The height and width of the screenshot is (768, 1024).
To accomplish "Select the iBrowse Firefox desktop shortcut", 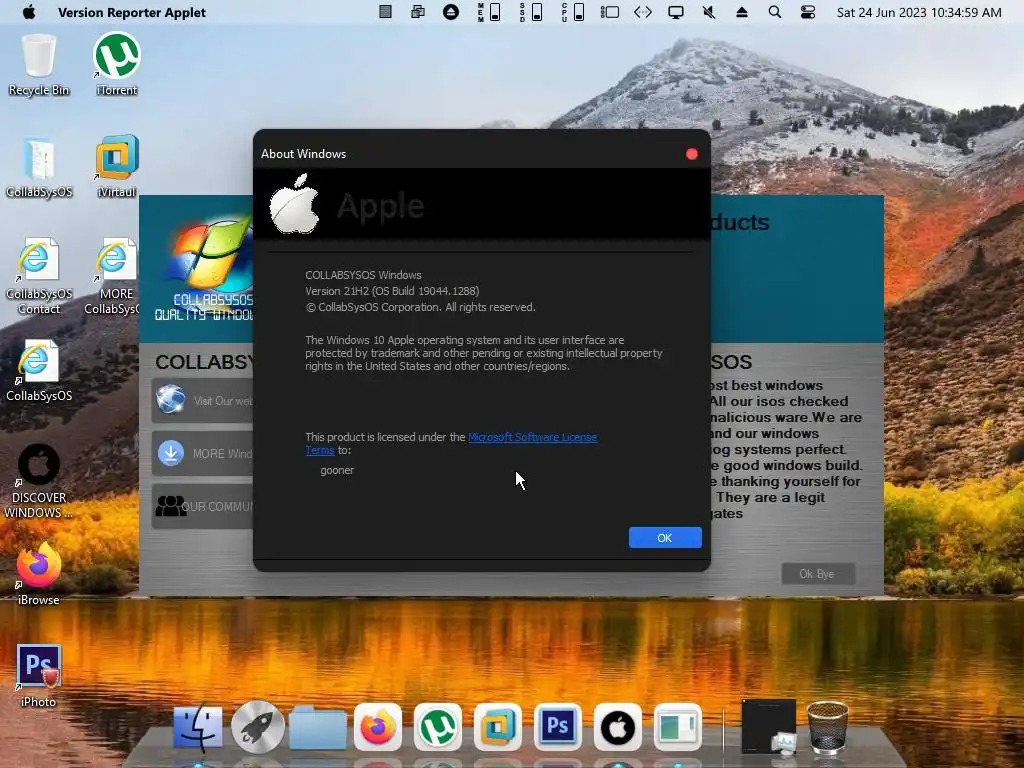I will click(39, 574).
